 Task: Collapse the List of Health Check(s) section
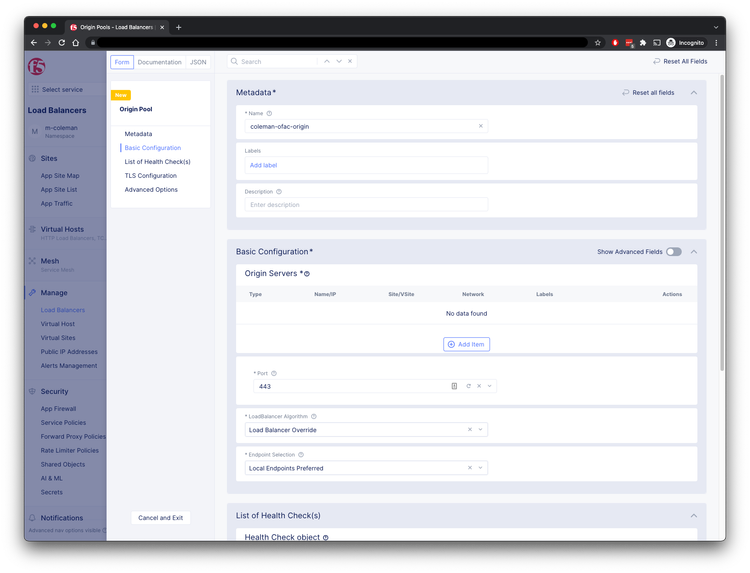tap(694, 516)
